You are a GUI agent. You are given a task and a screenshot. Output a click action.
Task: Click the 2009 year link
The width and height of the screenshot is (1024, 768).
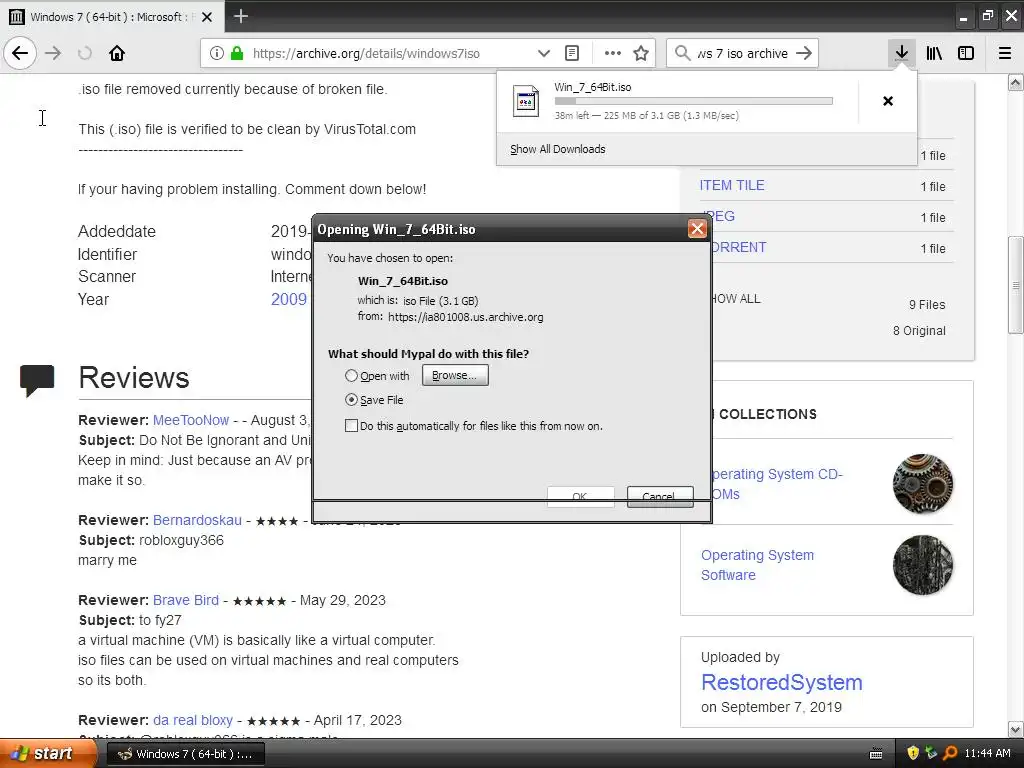click(289, 299)
